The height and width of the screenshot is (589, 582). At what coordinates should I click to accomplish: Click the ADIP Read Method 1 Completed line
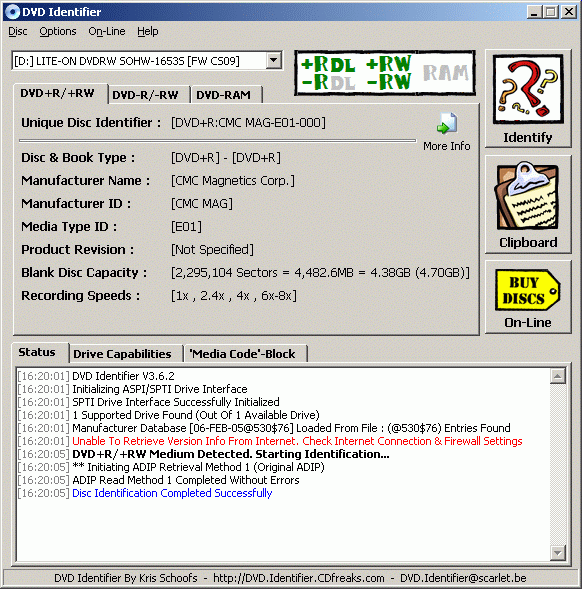click(186, 480)
